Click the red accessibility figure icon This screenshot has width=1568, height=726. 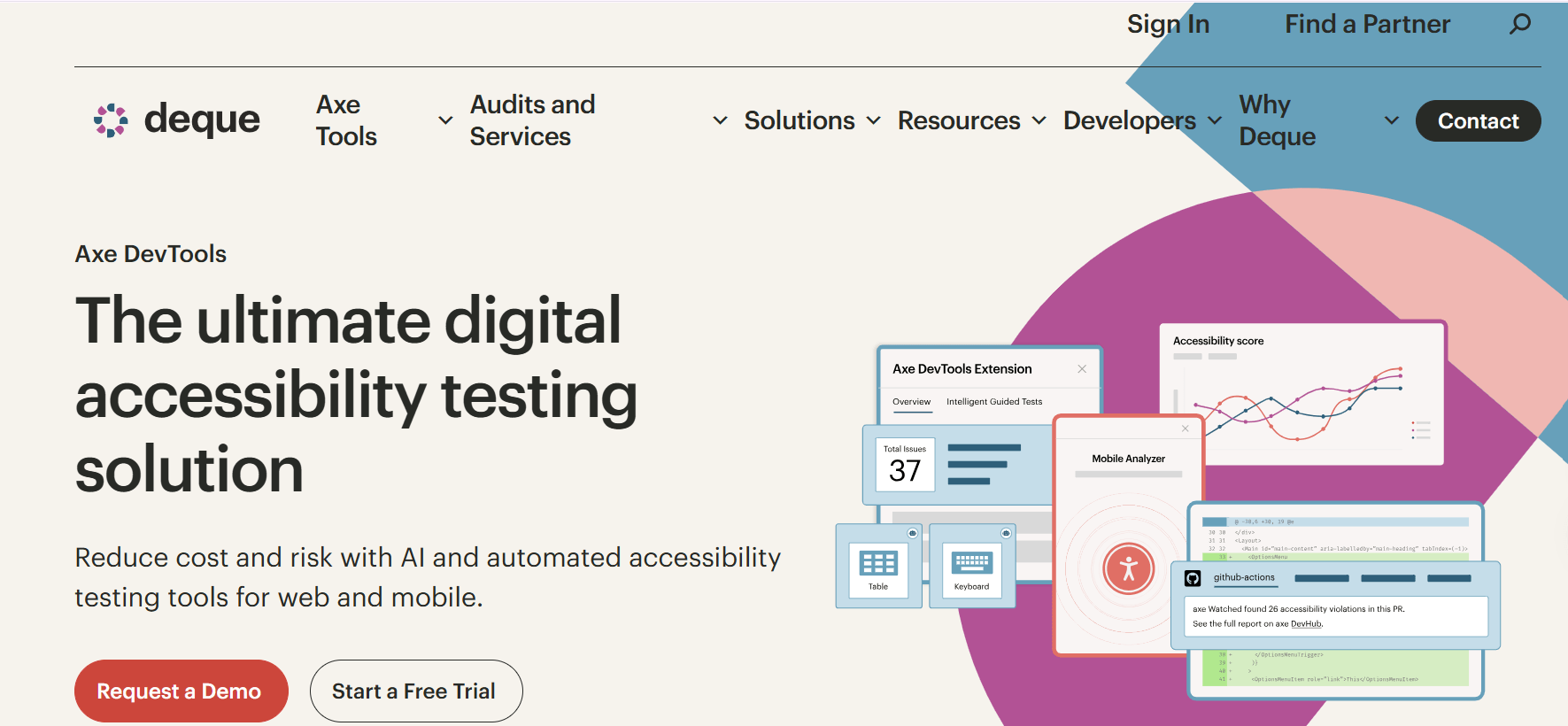coord(1129,568)
